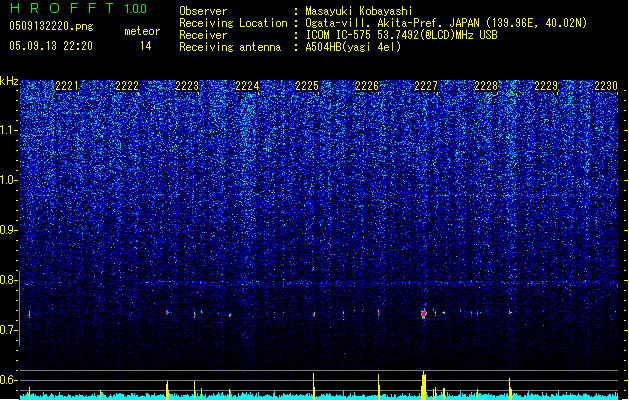Click the 1.1 frequency axis label
The width and height of the screenshot is (629, 400).
tap(9, 130)
